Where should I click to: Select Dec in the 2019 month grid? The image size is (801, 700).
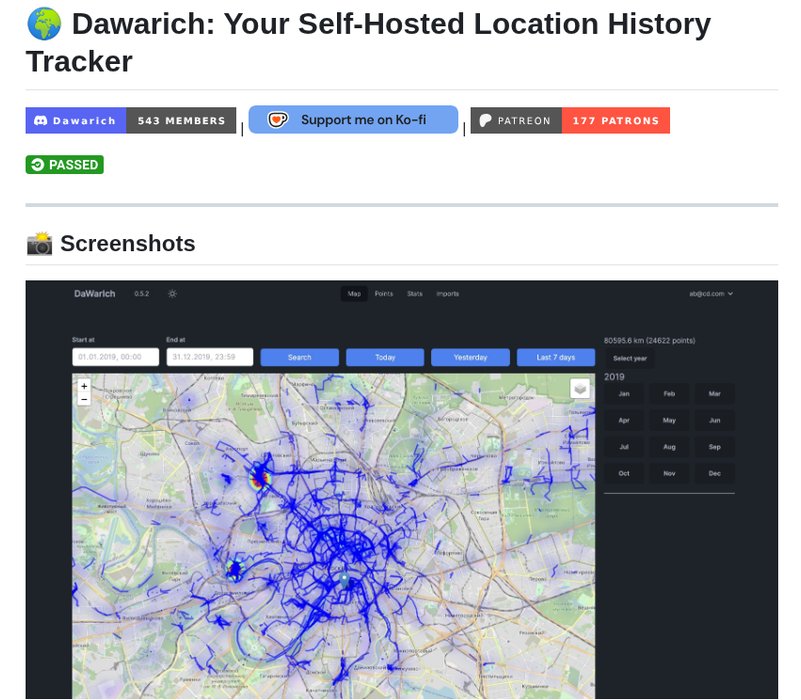(x=715, y=474)
